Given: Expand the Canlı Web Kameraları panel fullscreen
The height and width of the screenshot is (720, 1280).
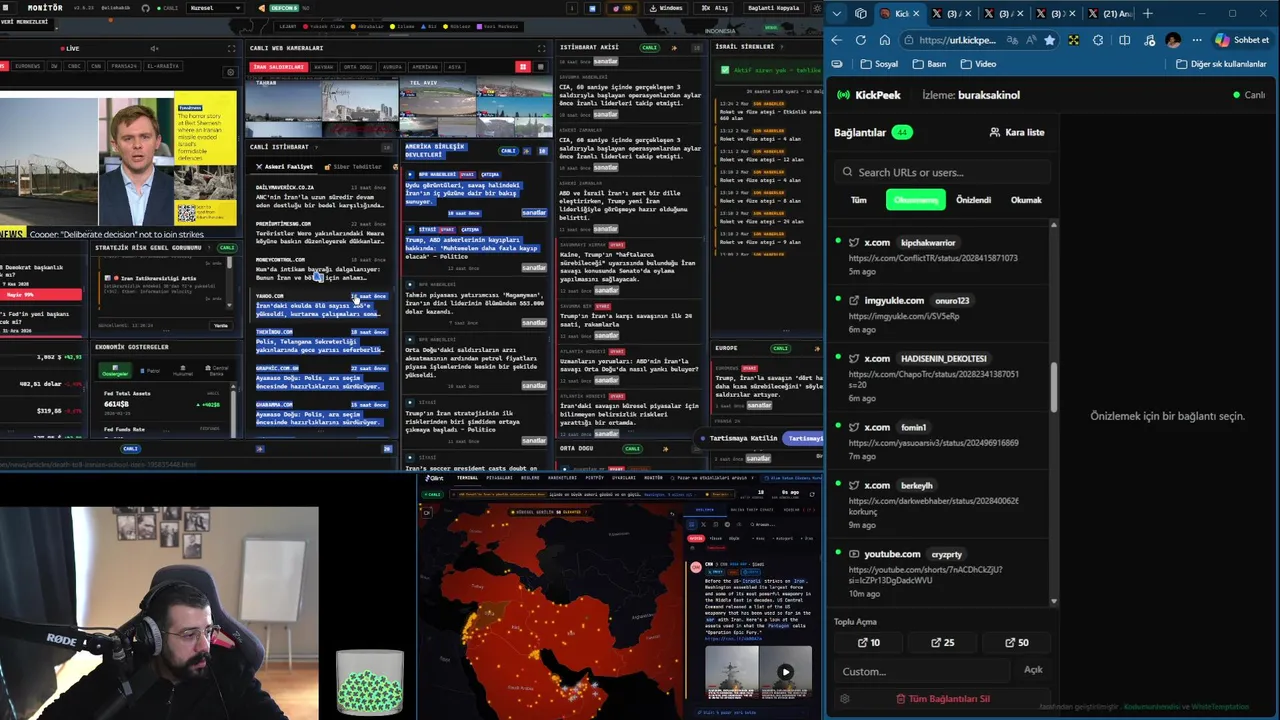Looking at the screenshot, I should point(542,48).
